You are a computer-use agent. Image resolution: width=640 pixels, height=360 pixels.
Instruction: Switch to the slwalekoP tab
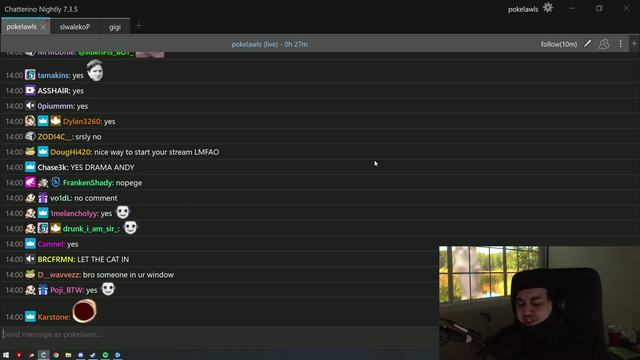tap(75, 27)
